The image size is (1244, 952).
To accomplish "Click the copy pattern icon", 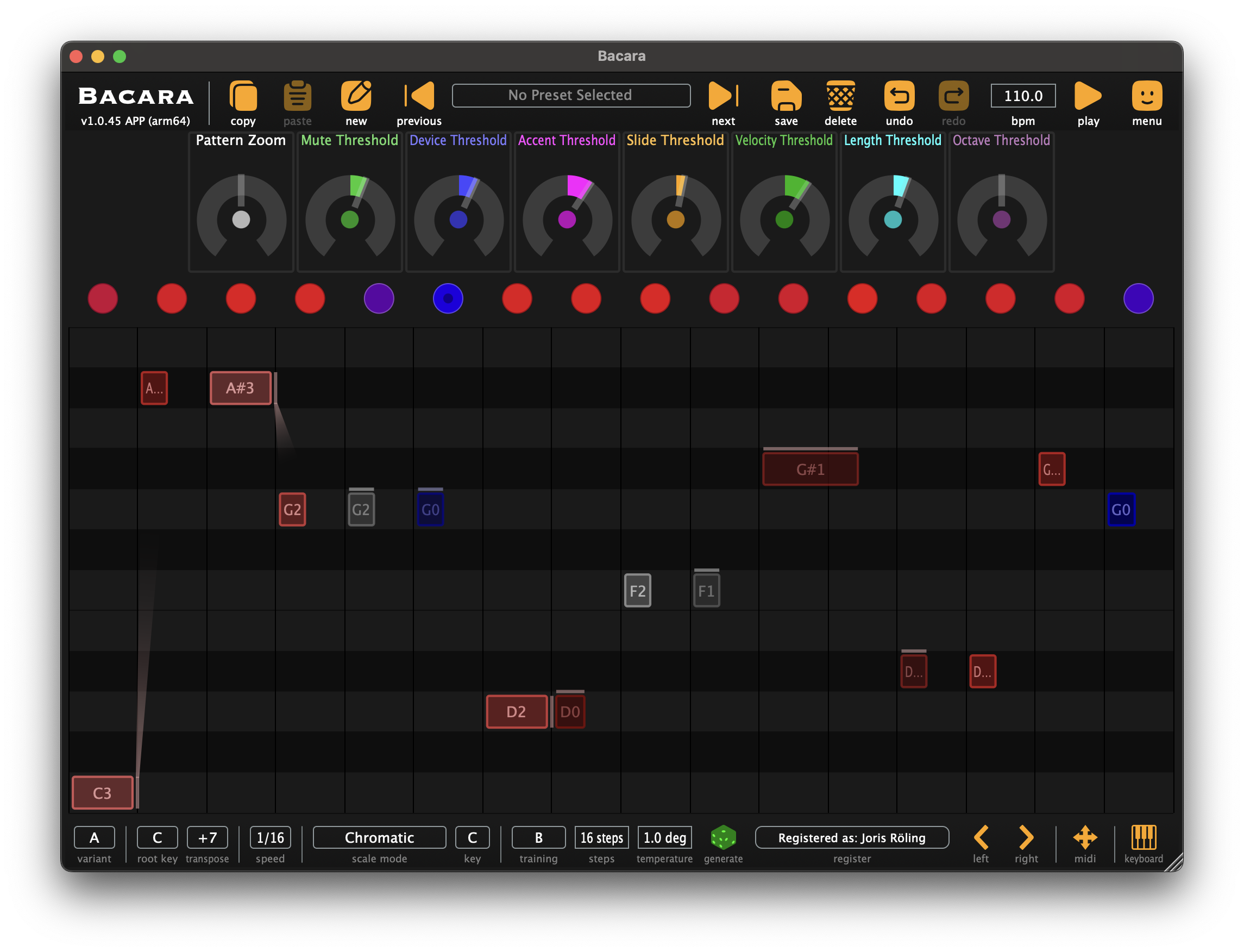I will (x=243, y=96).
